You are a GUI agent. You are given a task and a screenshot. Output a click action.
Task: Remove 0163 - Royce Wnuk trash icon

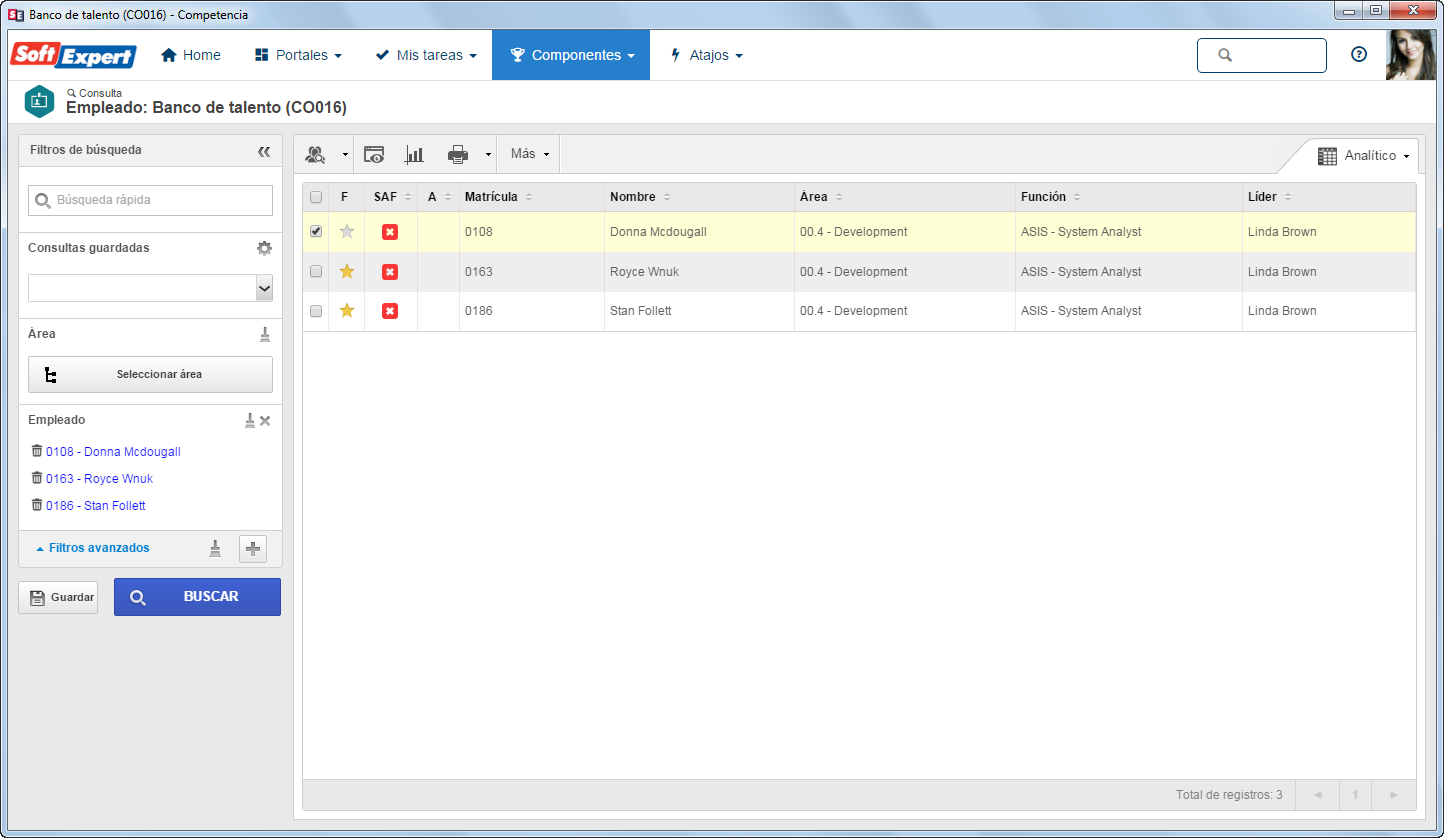point(37,478)
